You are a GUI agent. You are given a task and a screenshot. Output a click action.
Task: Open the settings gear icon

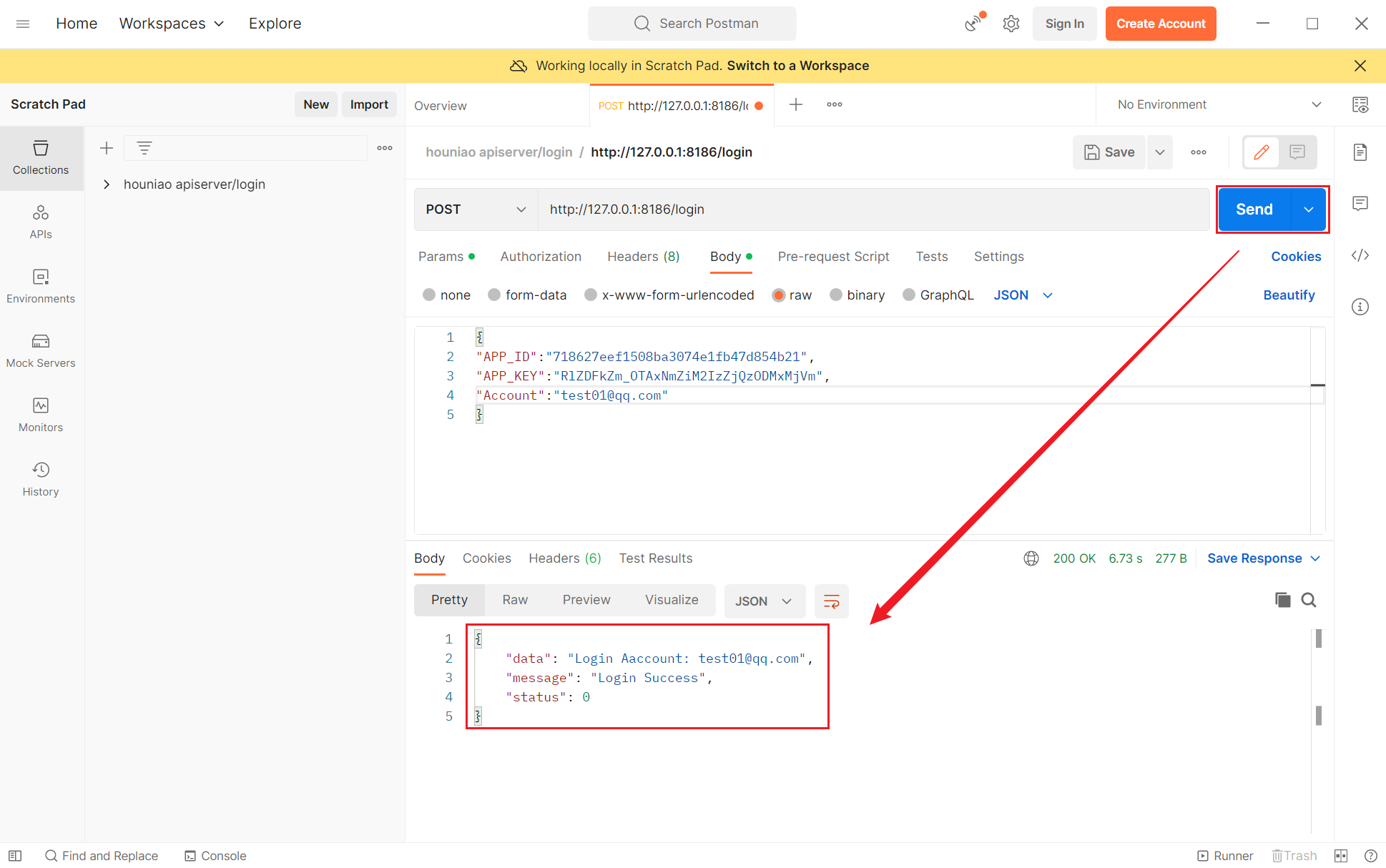click(1011, 24)
